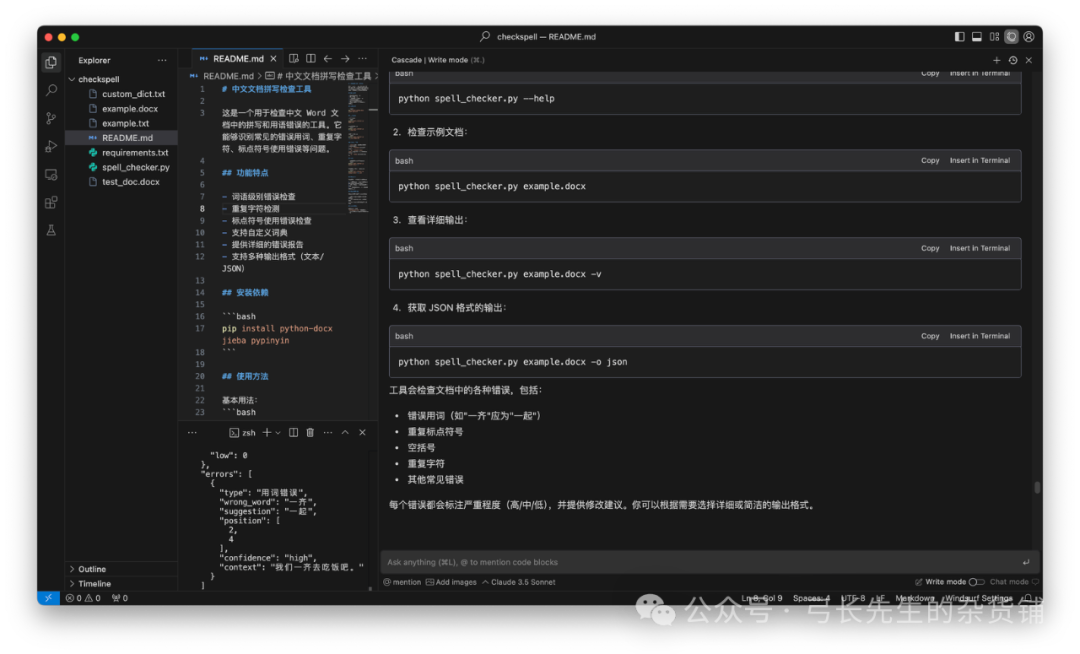
Task: Open the Search view in activity bar
Action: tap(51, 90)
